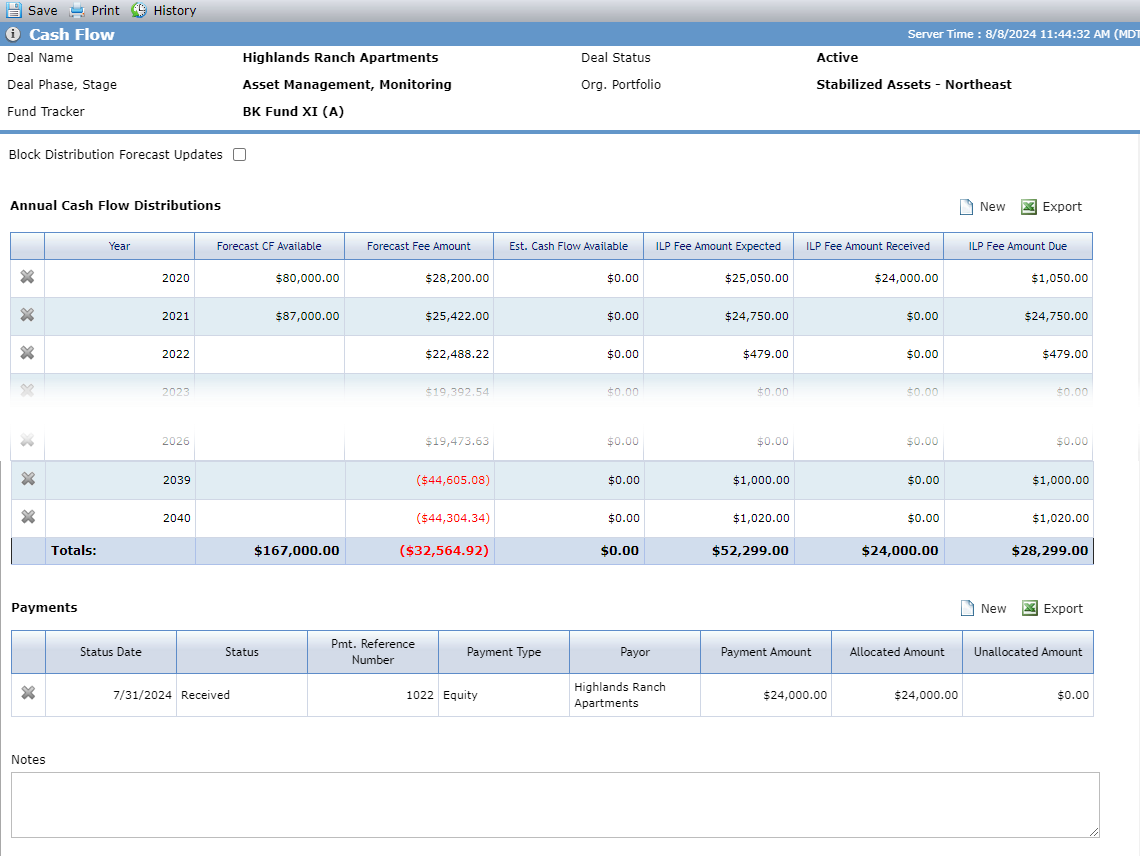Screen dimensions: 1140x856
Task: Sort payments by Allocated Amount header
Action: pos(897,652)
